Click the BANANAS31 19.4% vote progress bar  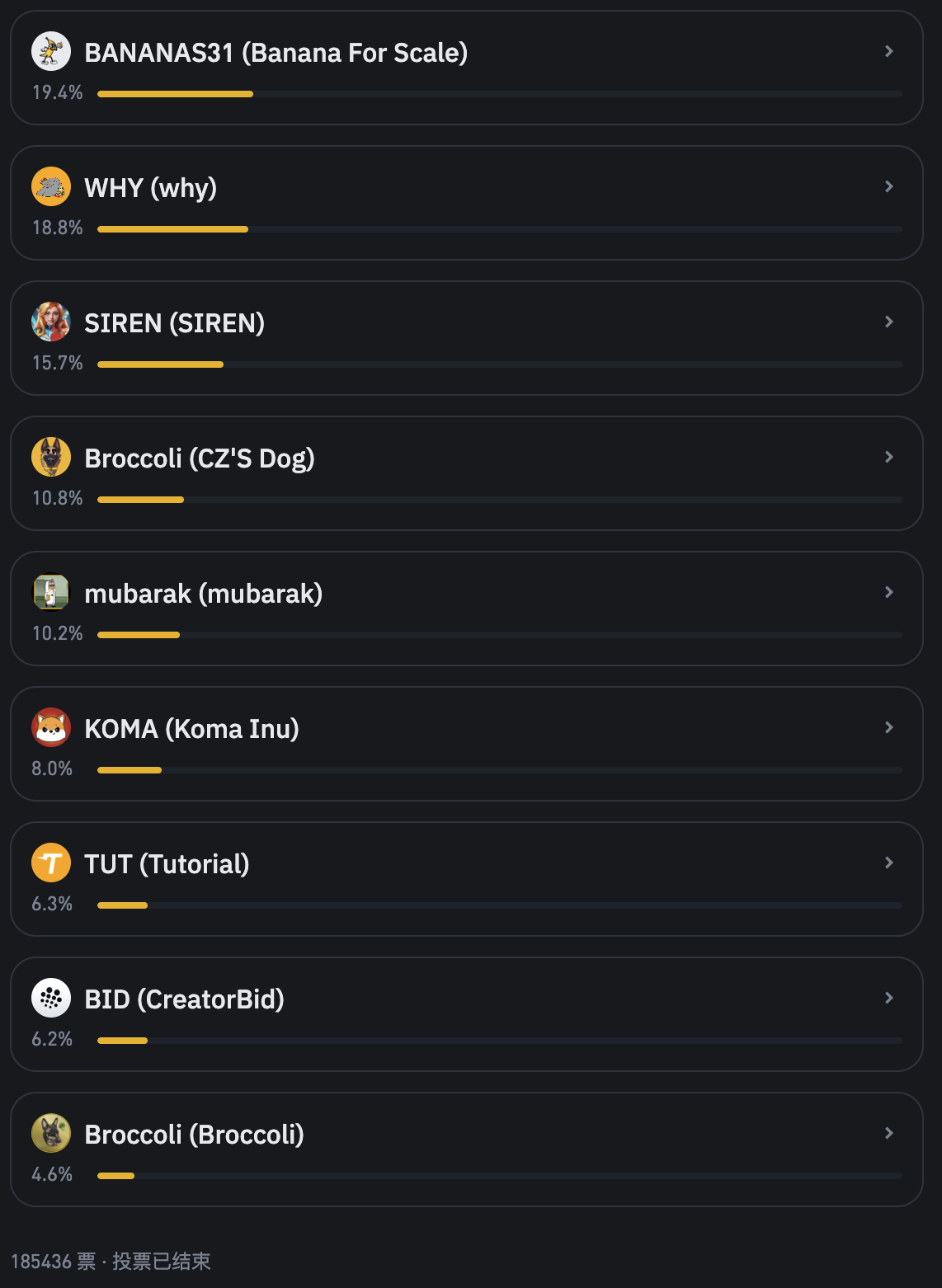tap(499, 94)
